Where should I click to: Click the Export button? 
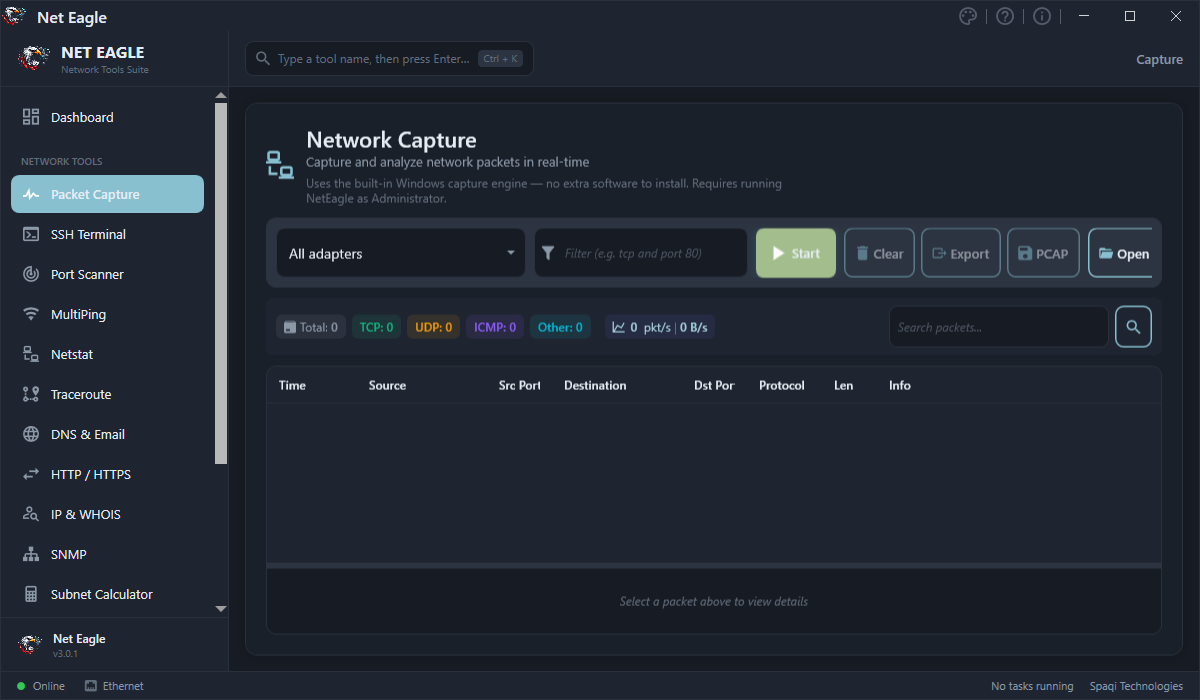[x=961, y=253]
